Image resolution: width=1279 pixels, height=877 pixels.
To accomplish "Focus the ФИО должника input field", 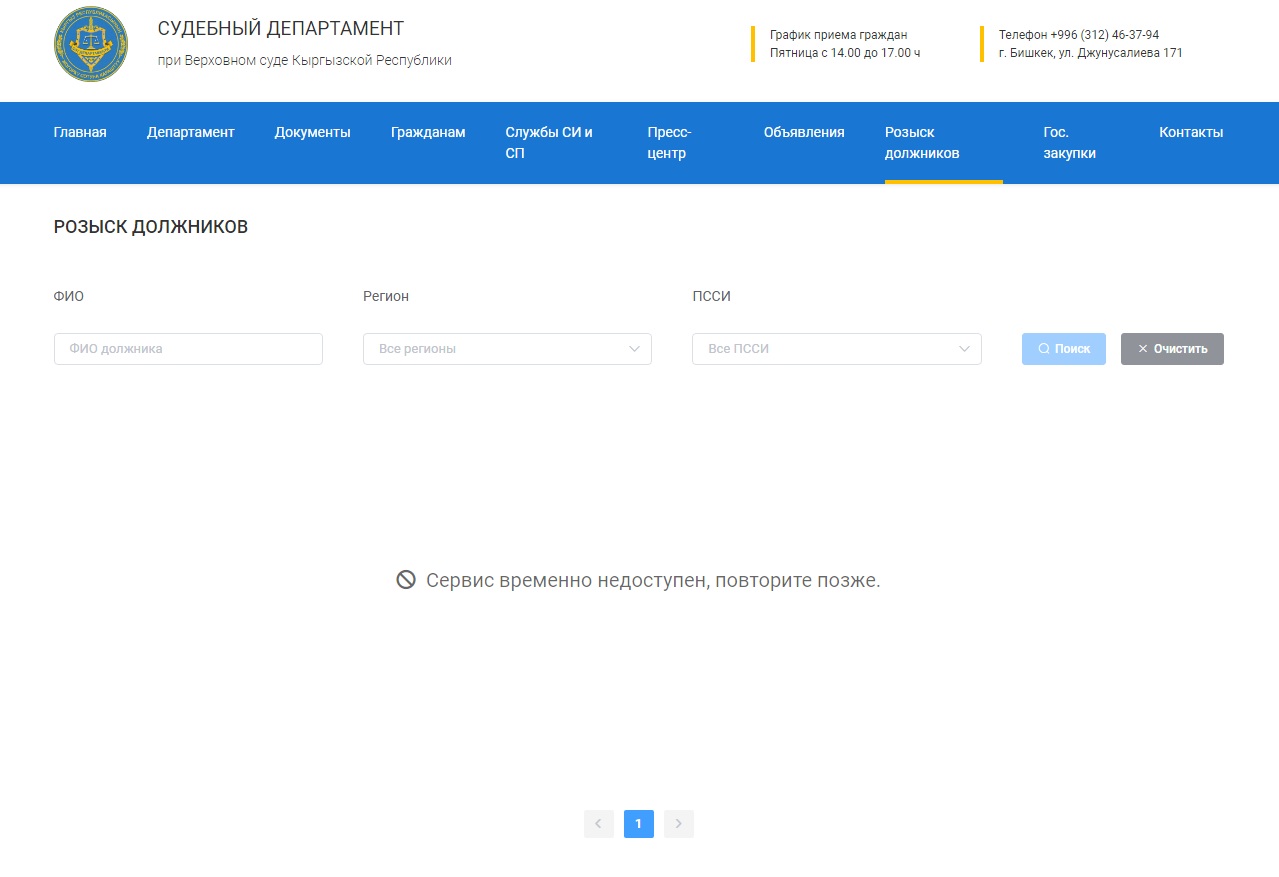I will click(x=188, y=349).
